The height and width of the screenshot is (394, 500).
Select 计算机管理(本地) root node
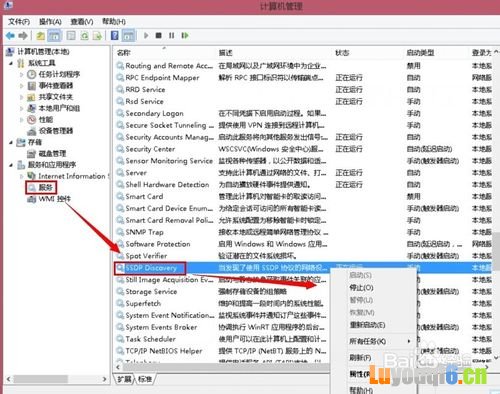pos(43,52)
